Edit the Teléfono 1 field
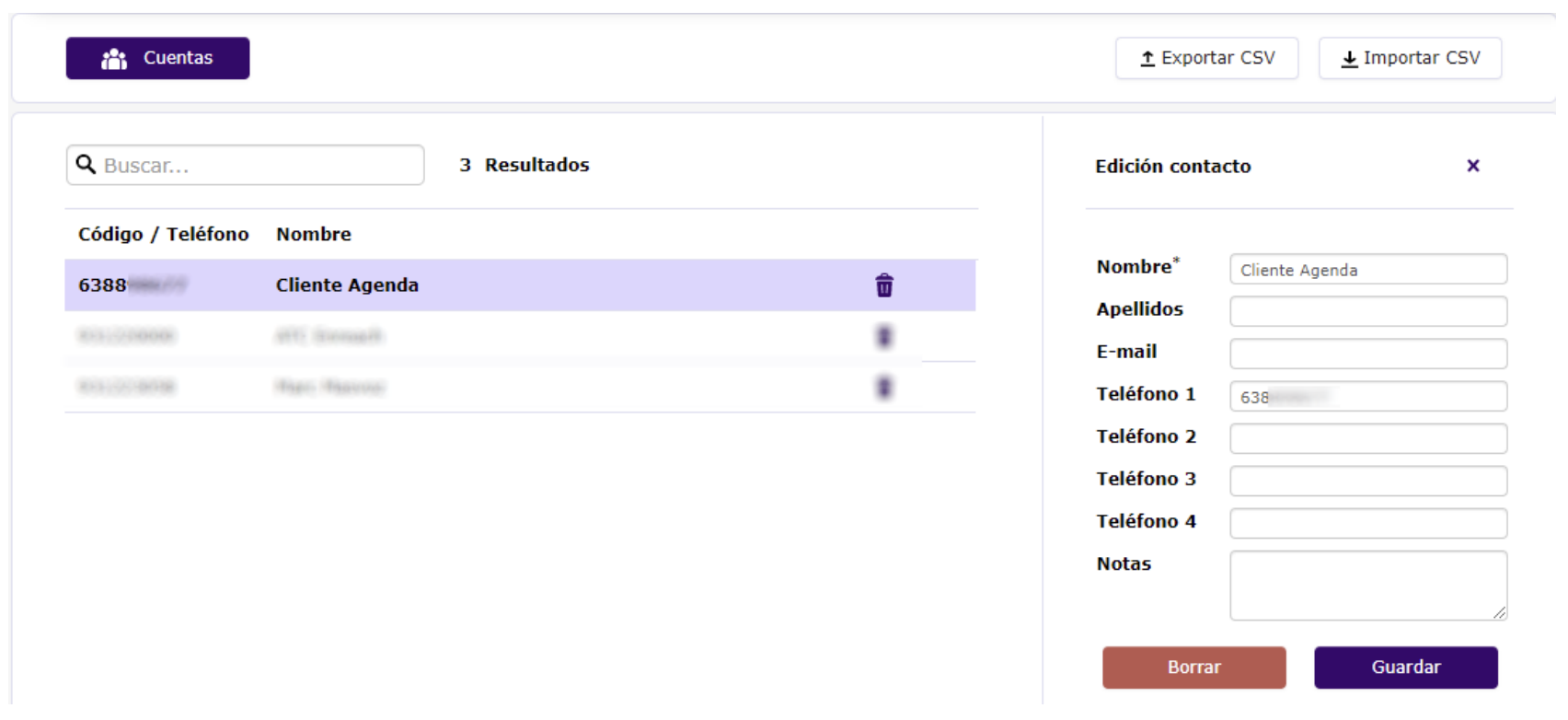The width and height of the screenshot is (1568, 720). pos(1367,397)
